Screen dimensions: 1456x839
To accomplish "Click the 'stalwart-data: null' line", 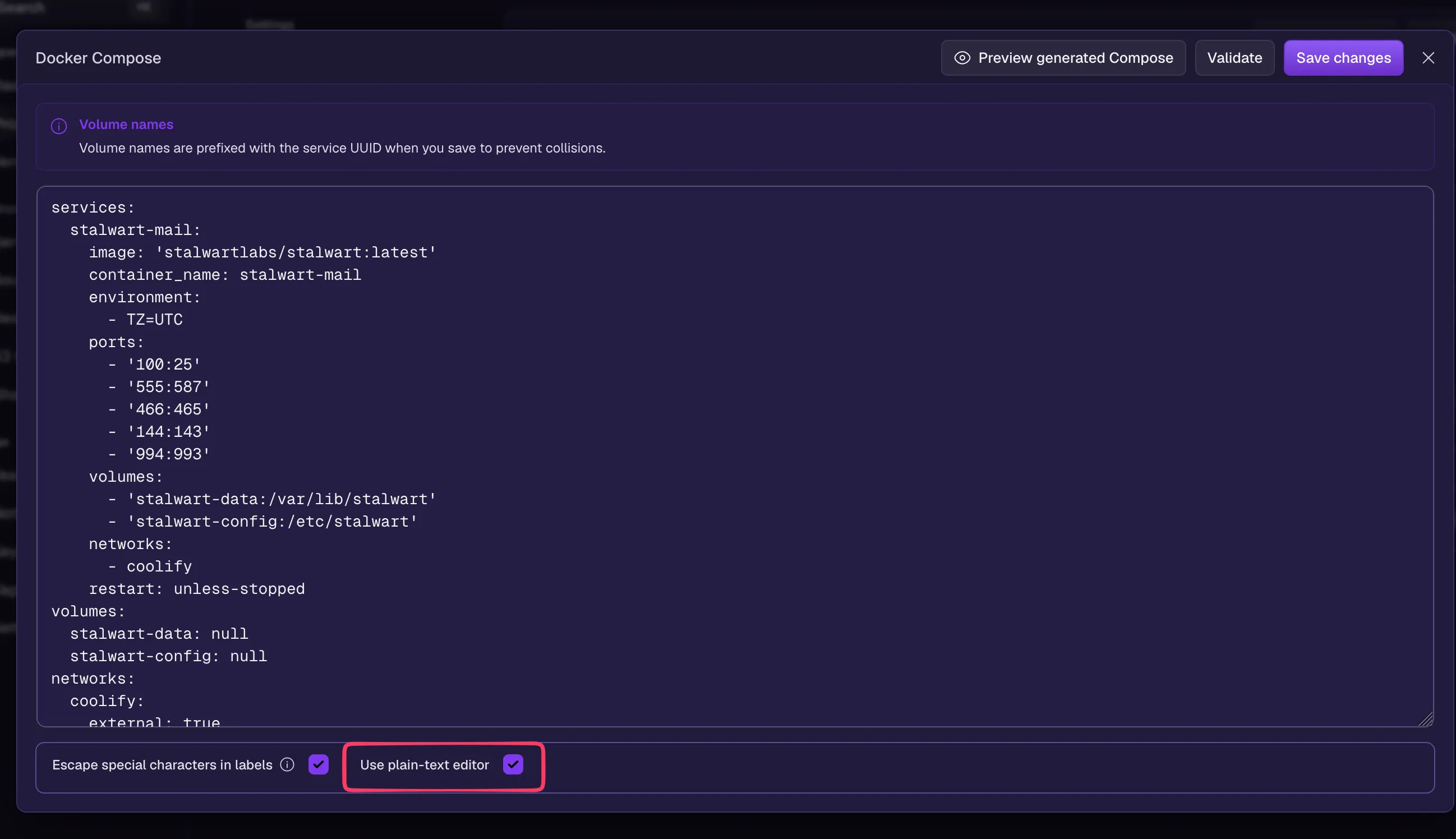I will [159, 634].
